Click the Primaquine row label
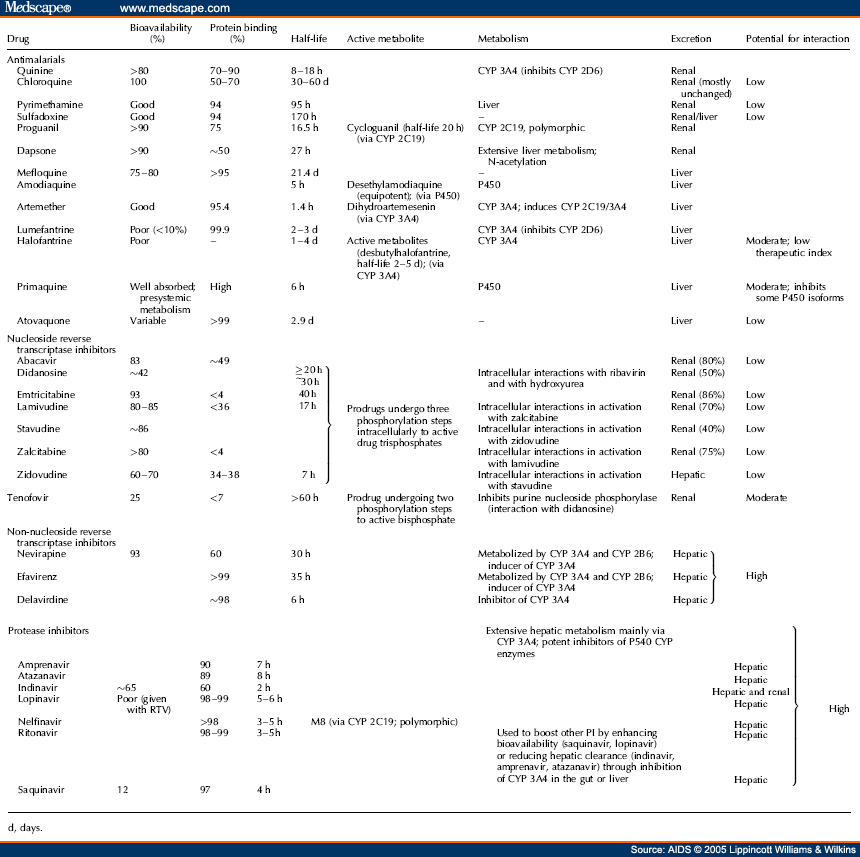 [42, 287]
